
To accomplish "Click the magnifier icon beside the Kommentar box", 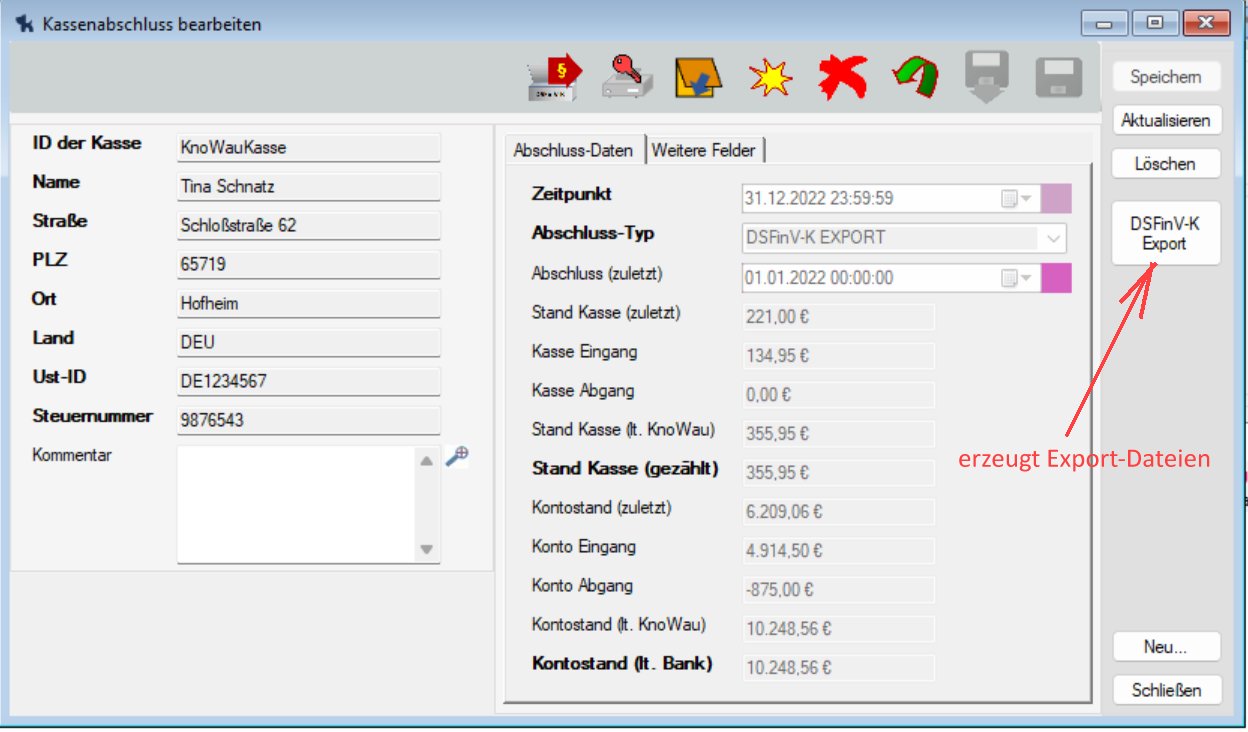I will [457, 457].
